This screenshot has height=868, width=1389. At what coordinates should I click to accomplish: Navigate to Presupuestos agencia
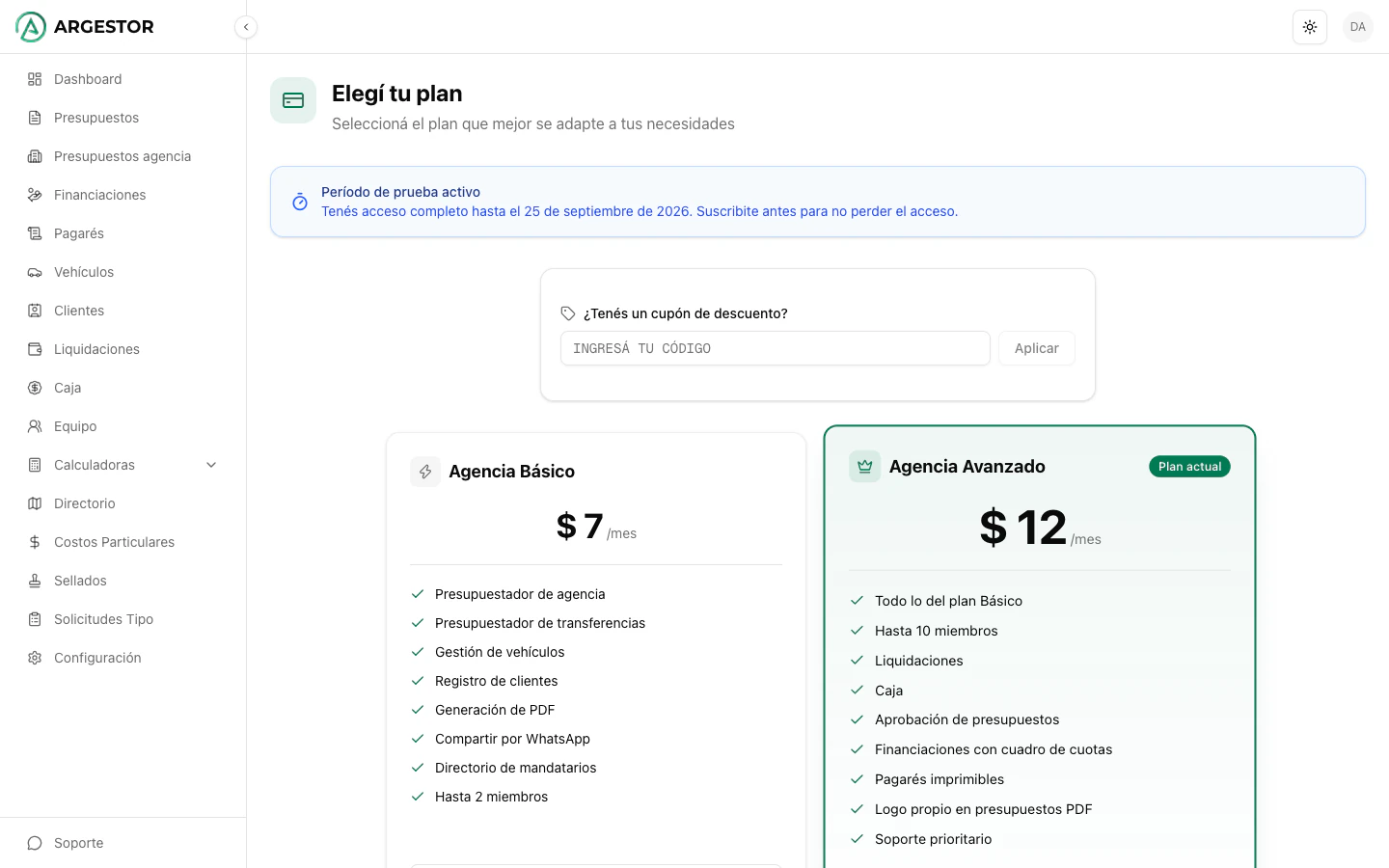(x=123, y=156)
